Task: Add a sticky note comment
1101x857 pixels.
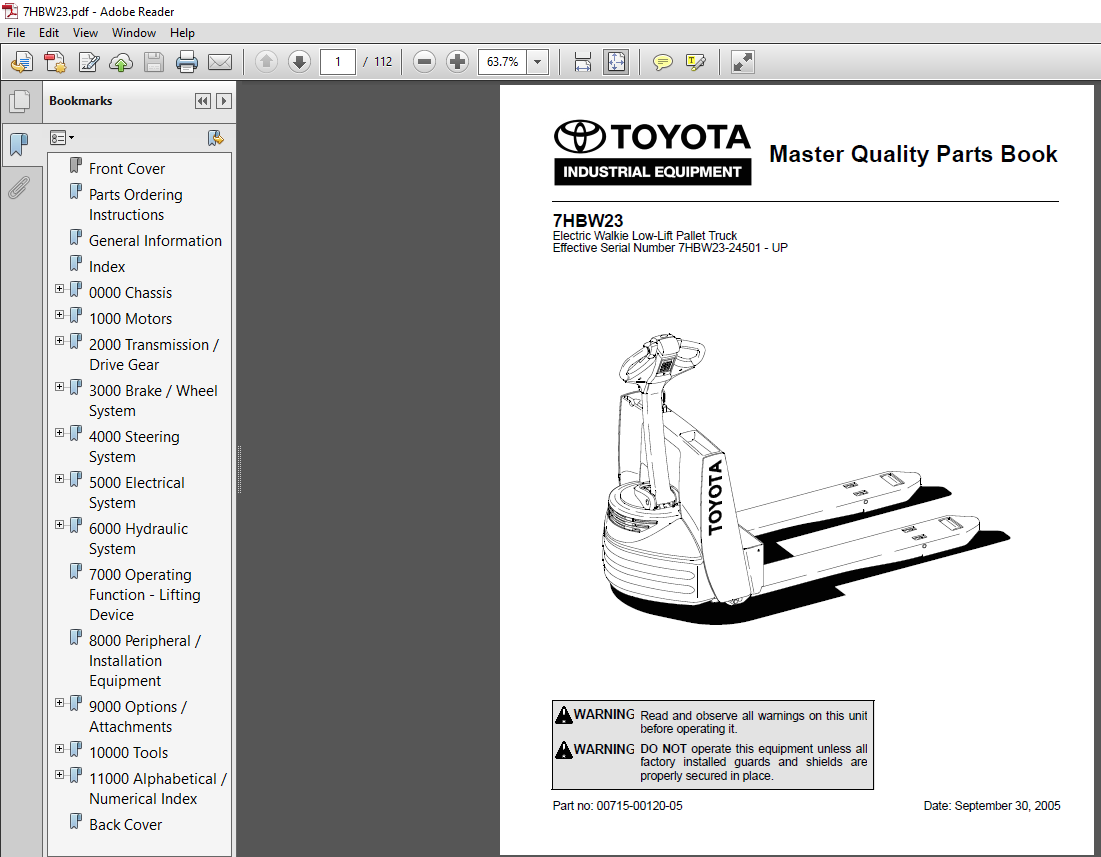Action: 662,62
